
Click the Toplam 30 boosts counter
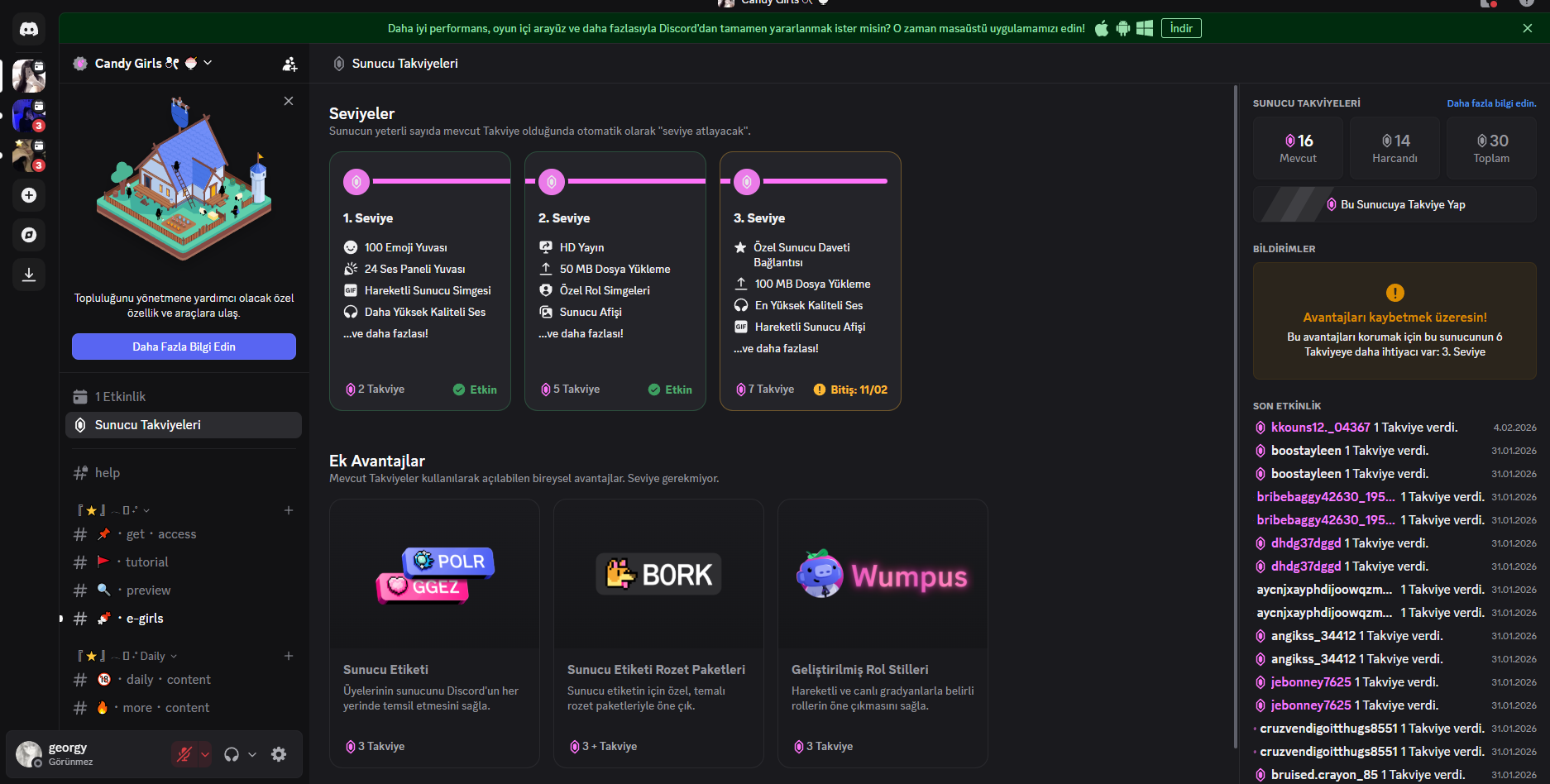1491,148
